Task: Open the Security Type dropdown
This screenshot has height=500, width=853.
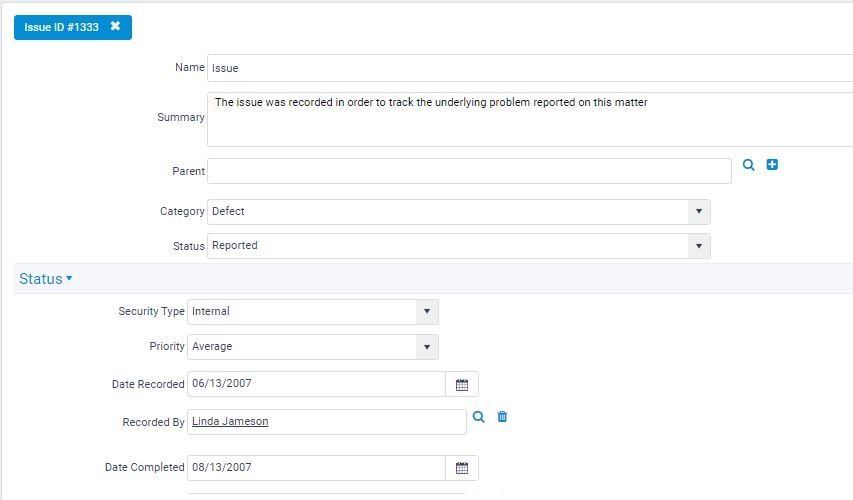Action: point(427,312)
